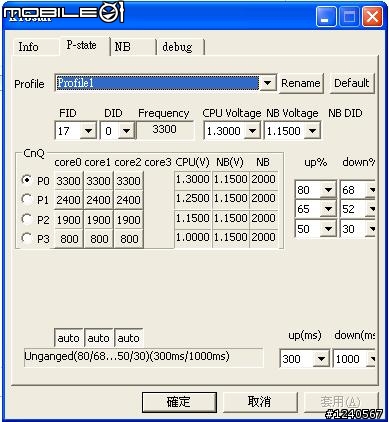The height and width of the screenshot is (422, 389).
Task: Click core2 P3 cell 800
Action: pos(129,239)
